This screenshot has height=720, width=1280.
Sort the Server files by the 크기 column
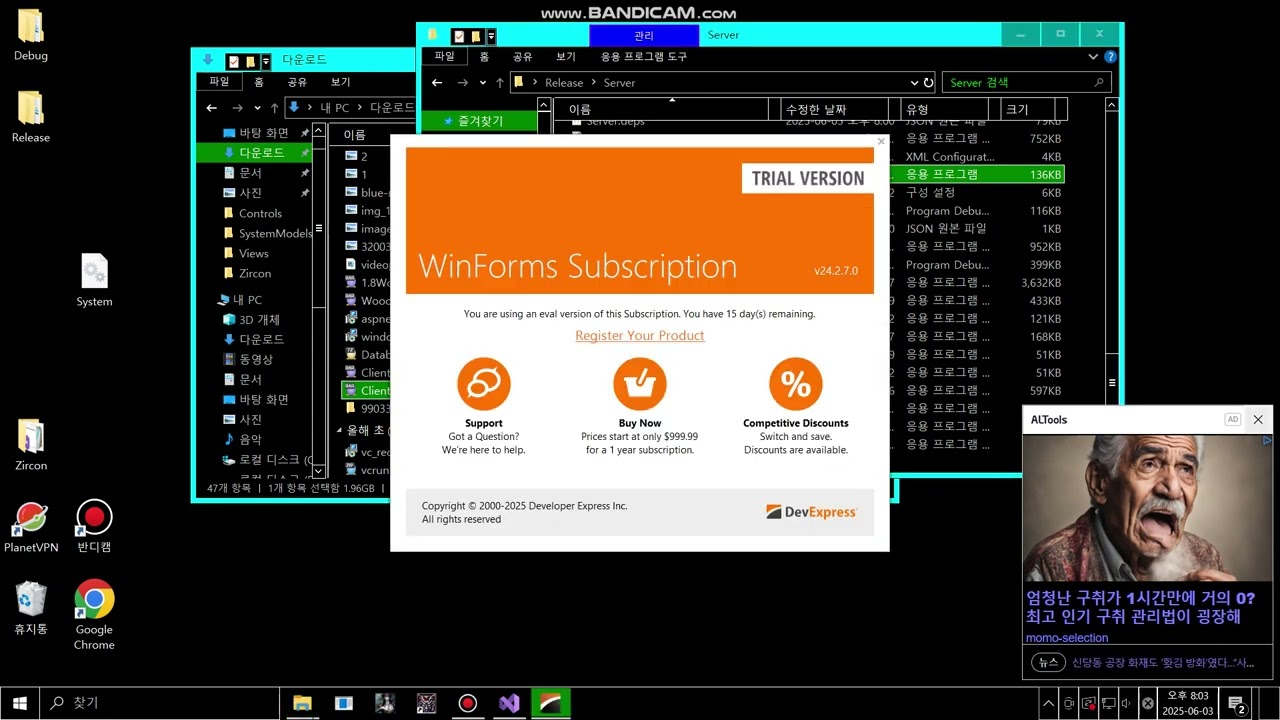tap(1027, 109)
